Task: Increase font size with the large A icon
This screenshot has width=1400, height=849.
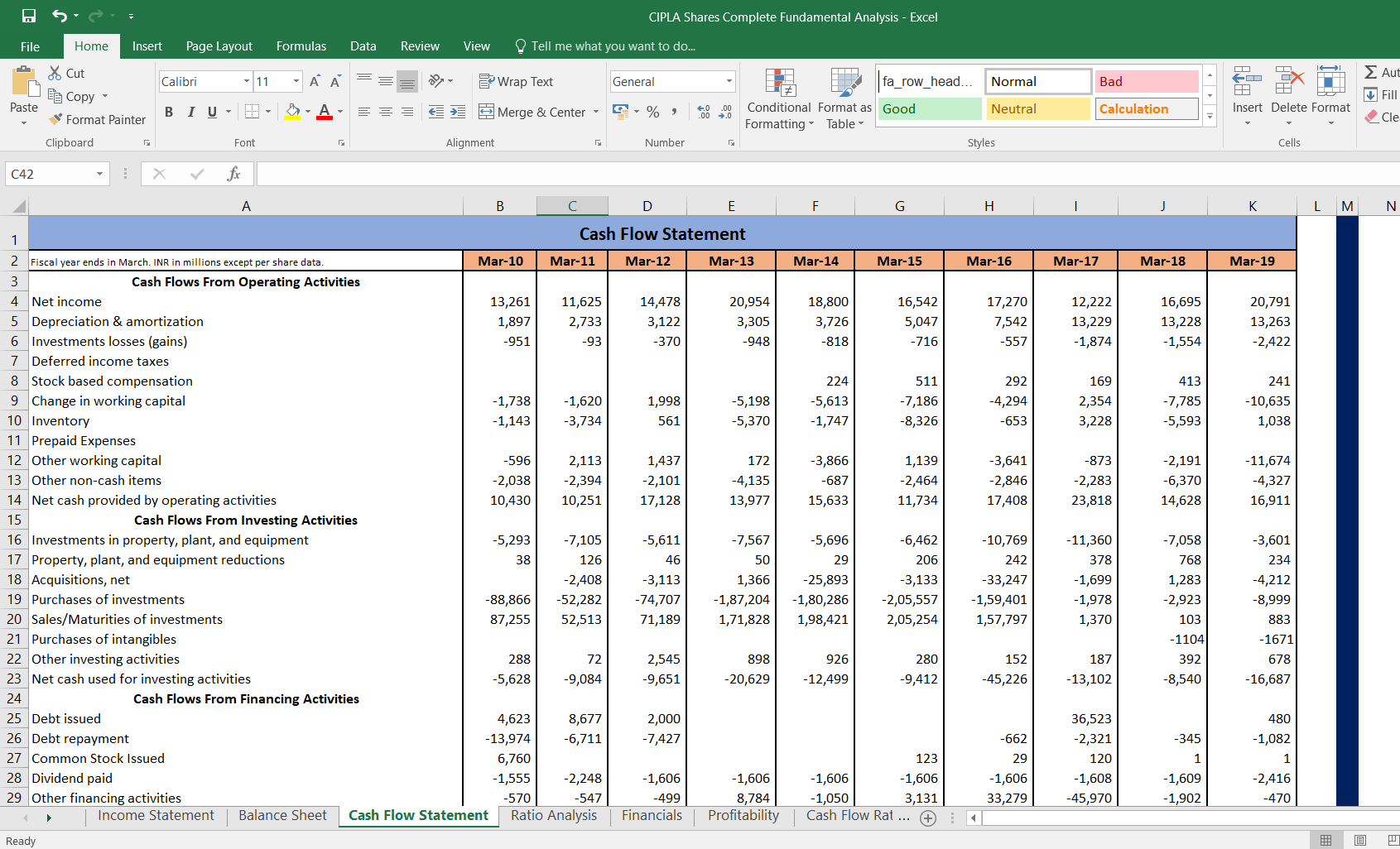Action: (x=315, y=81)
